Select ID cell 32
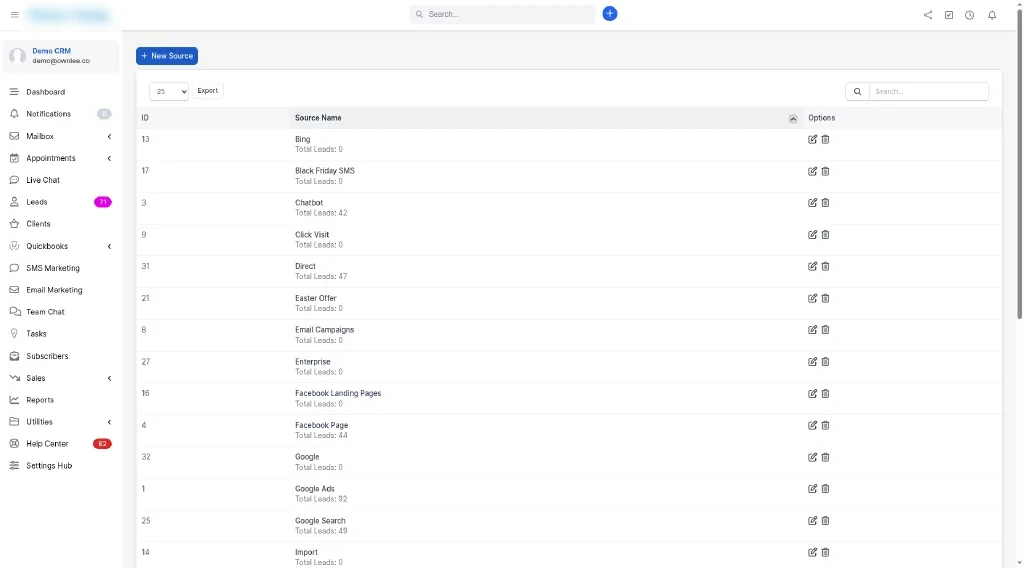This screenshot has width=1024, height=568. [146, 457]
